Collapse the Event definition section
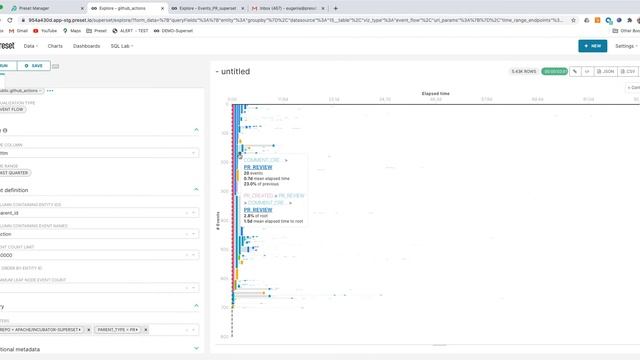This screenshot has width=640, height=360. click(x=196, y=189)
